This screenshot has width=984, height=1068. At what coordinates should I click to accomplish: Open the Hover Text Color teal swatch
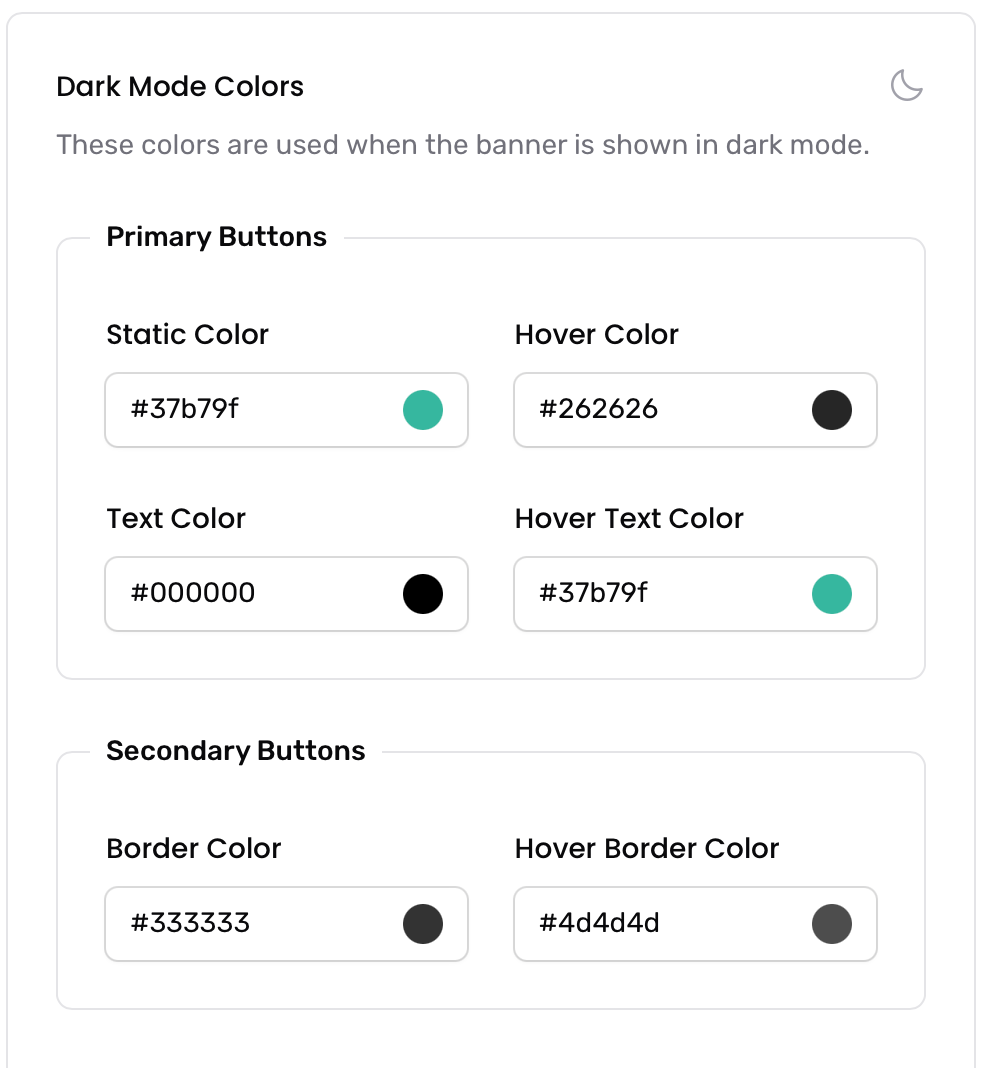831,594
